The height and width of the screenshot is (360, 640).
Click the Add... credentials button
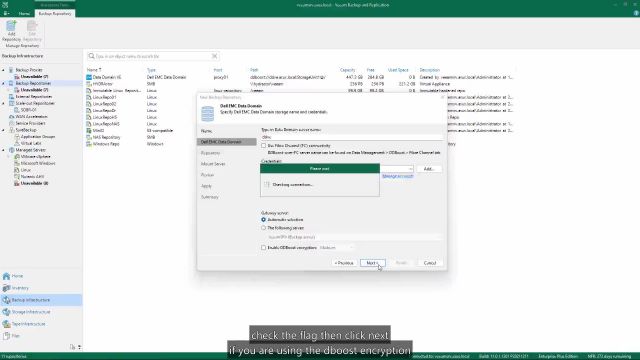tap(429, 169)
